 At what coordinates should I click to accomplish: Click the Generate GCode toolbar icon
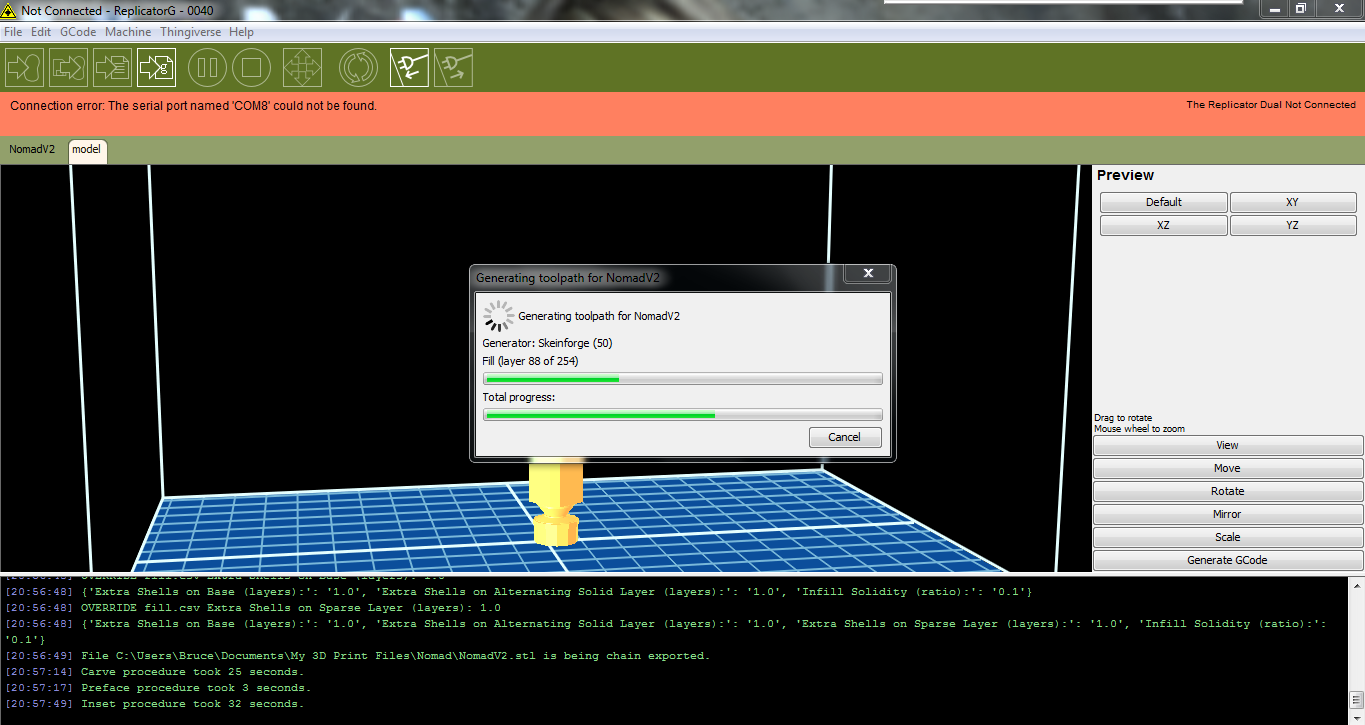pyautogui.click(x=156, y=68)
